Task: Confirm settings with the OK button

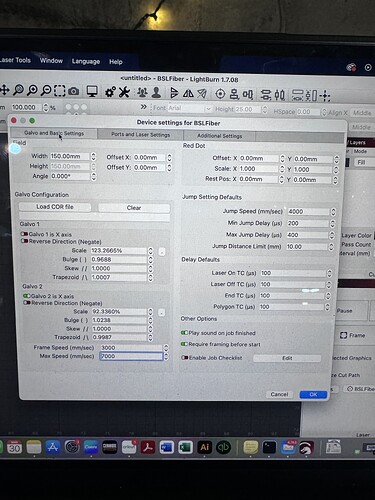Action: (x=313, y=394)
